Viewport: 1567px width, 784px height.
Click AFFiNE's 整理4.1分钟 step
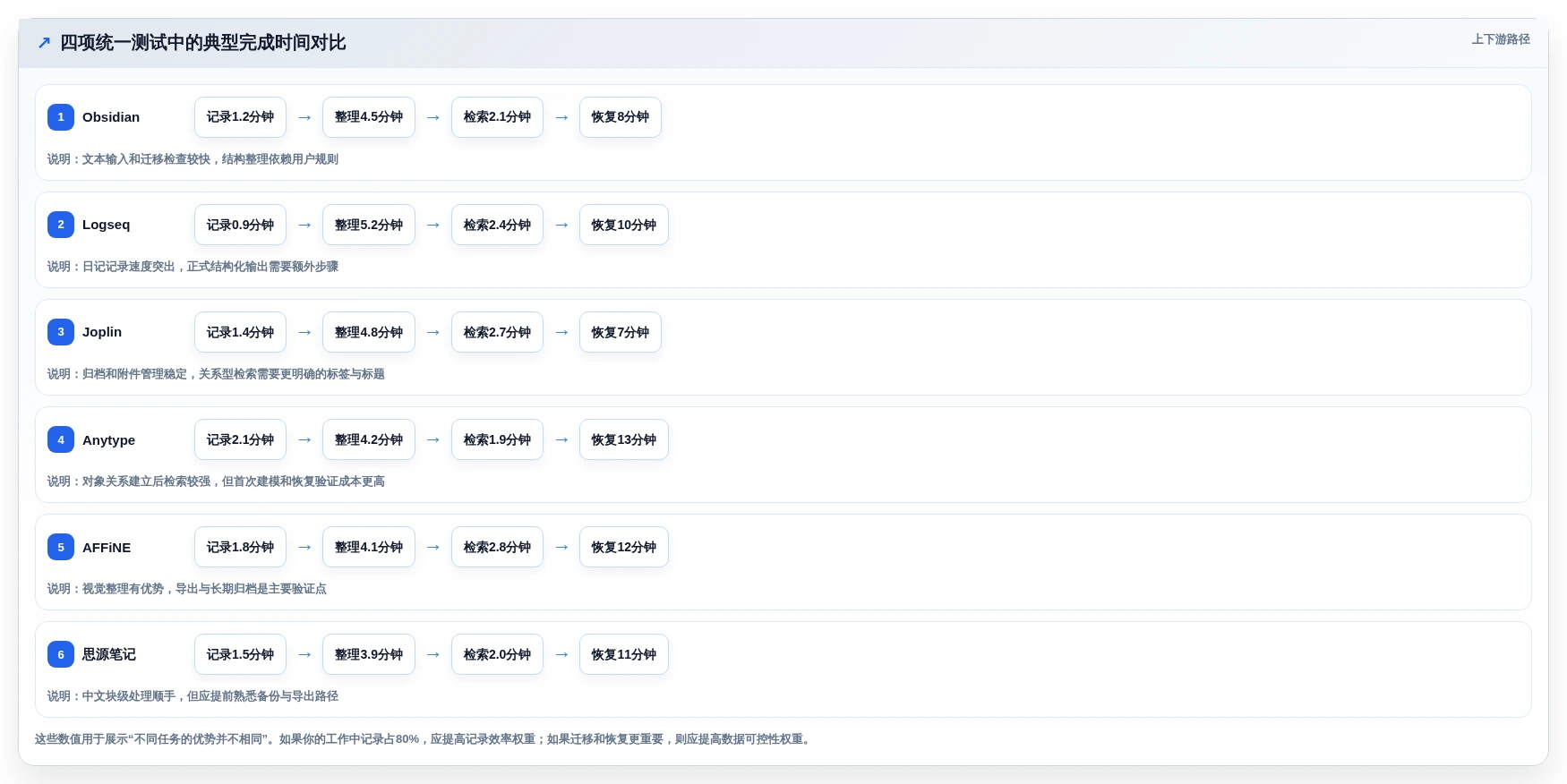(369, 547)
